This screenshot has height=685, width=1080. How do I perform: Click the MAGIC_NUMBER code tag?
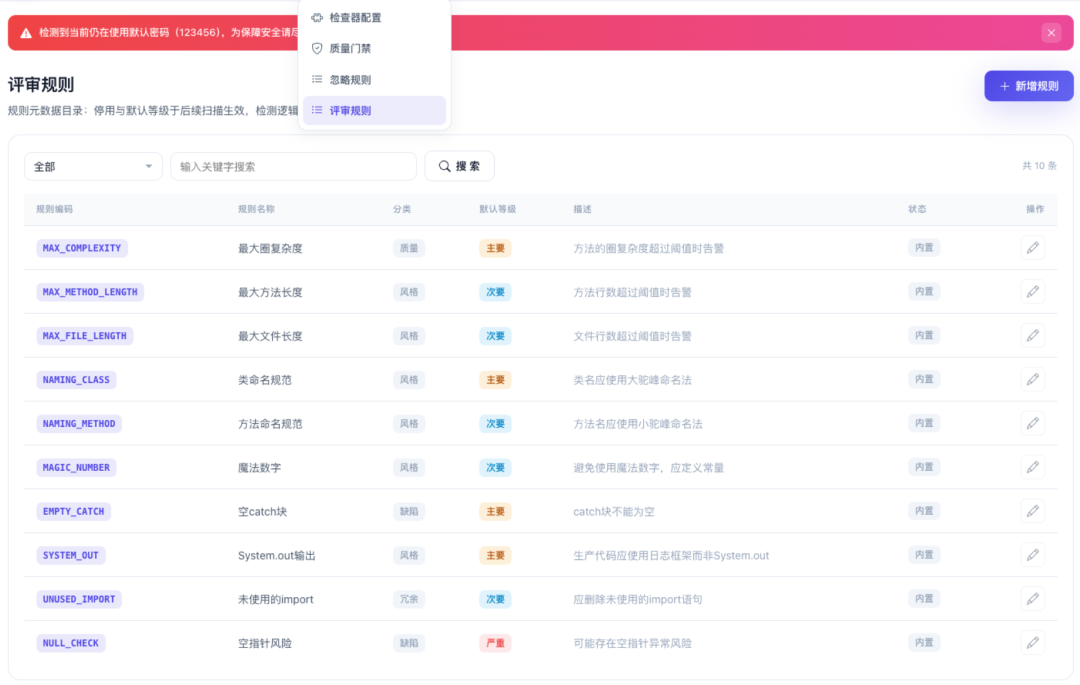(76, 467)
